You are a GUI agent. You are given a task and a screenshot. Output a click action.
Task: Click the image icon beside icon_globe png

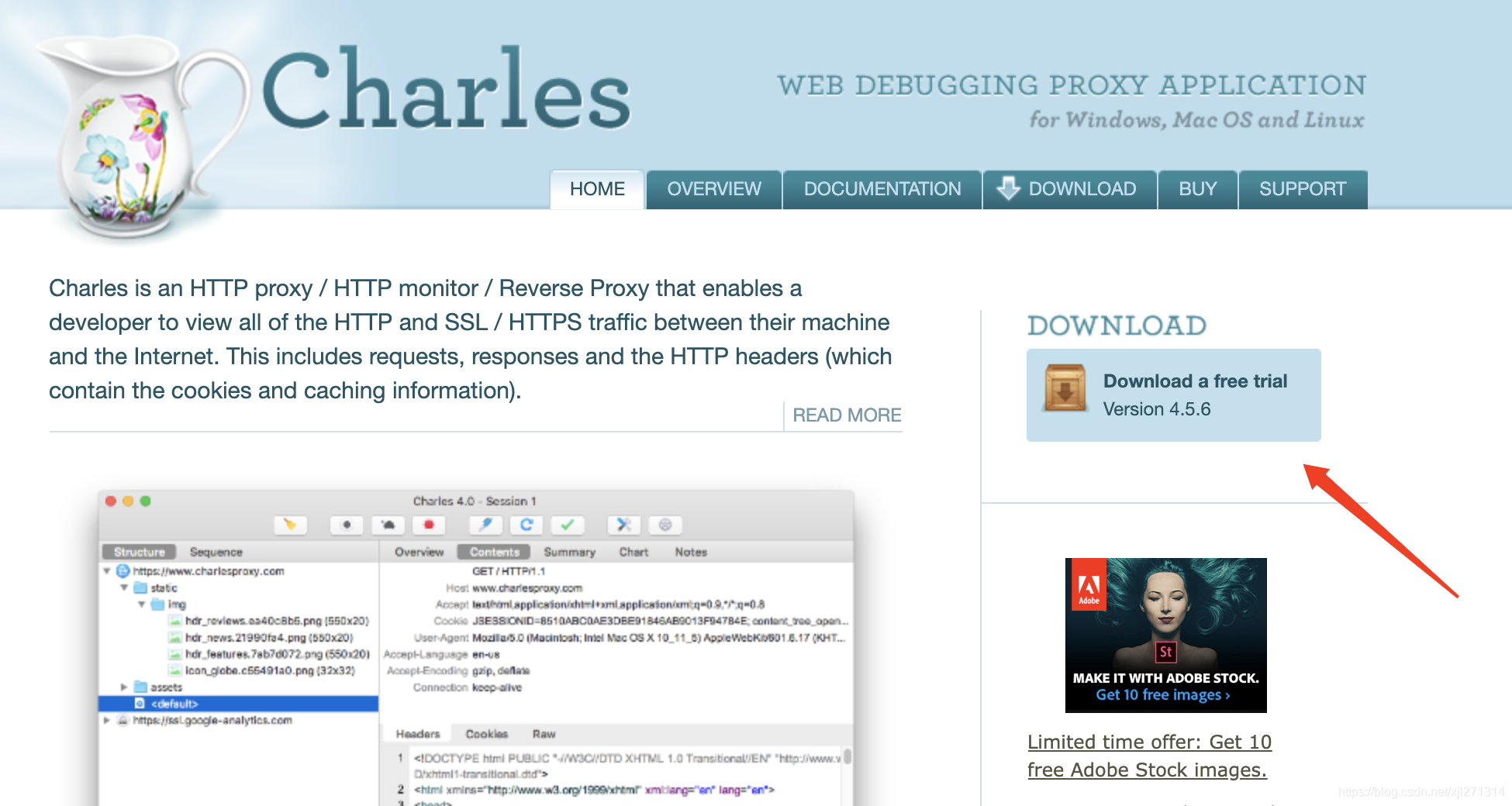[175, 670]
